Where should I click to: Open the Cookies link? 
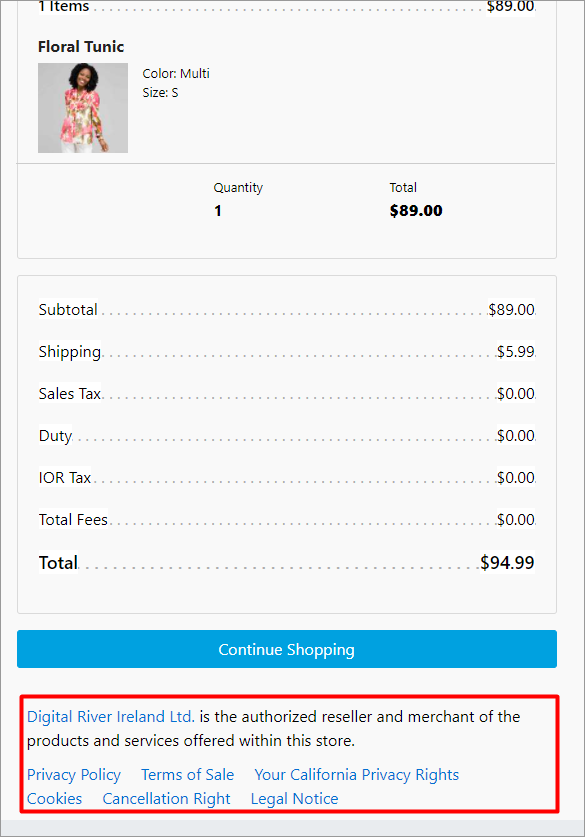(x=54, y=799)
